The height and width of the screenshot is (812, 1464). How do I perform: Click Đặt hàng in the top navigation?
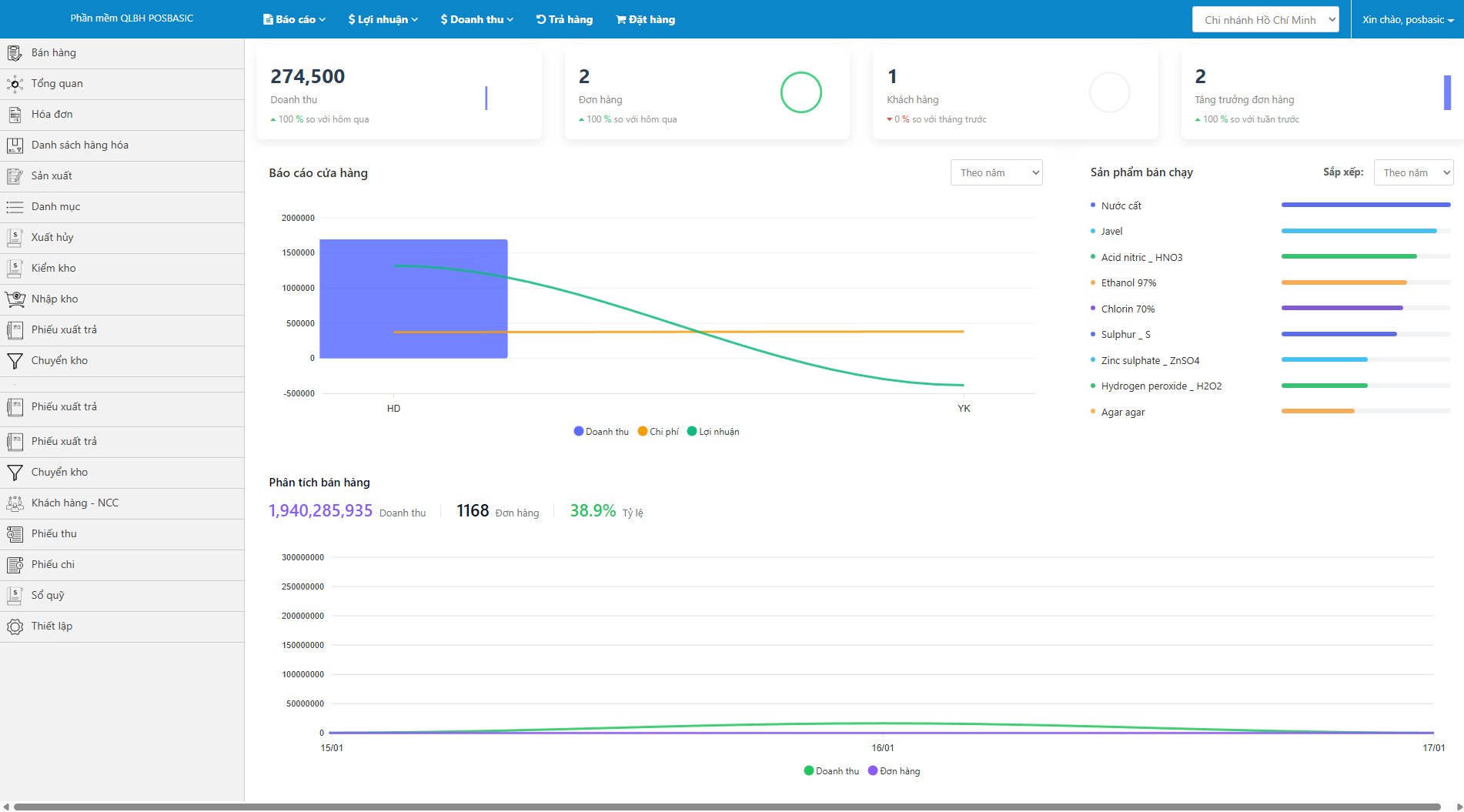[645, 20]
